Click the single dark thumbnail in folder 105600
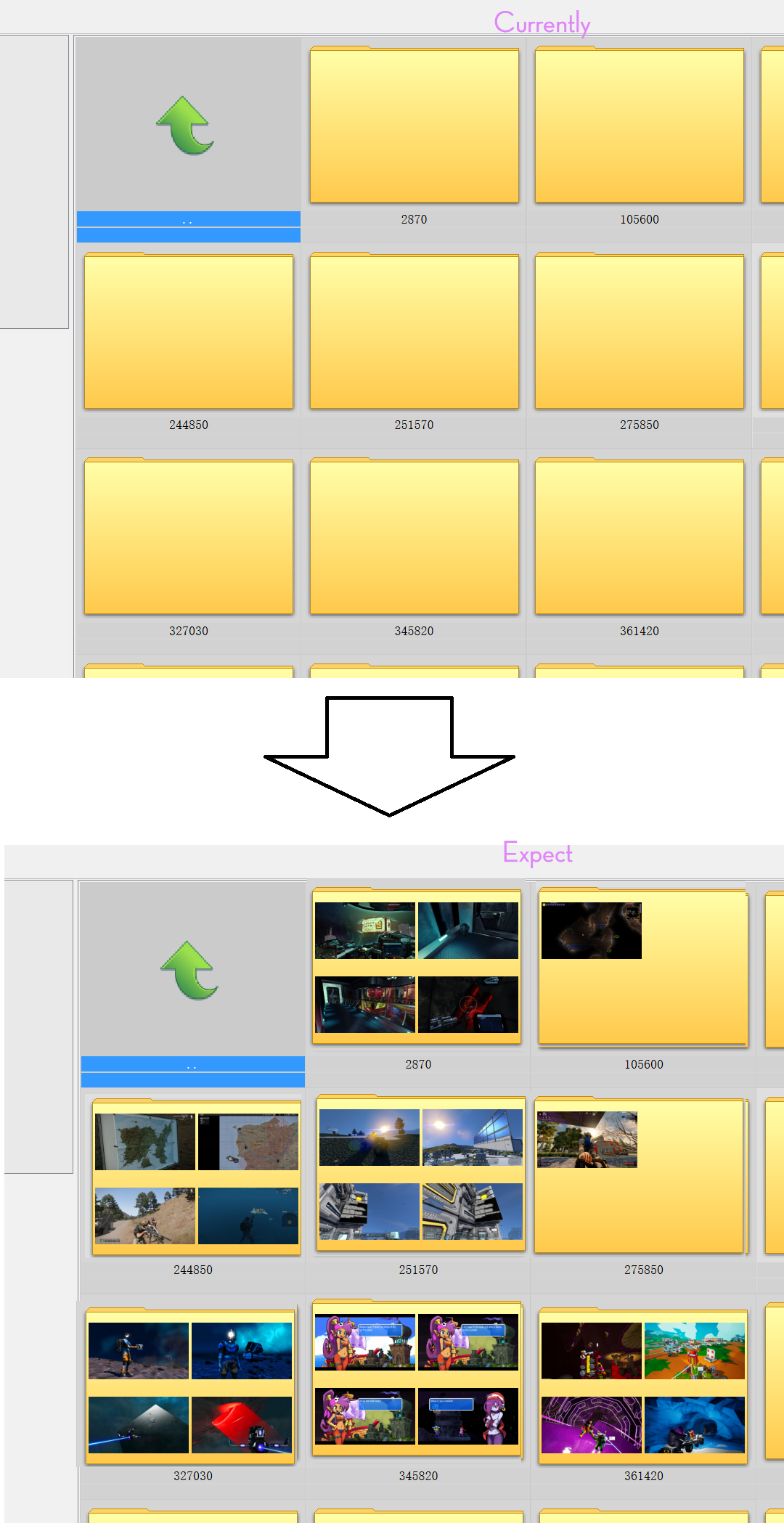Screen dimensions: 784x1523 pyautogui.click(x=592, y=931)
